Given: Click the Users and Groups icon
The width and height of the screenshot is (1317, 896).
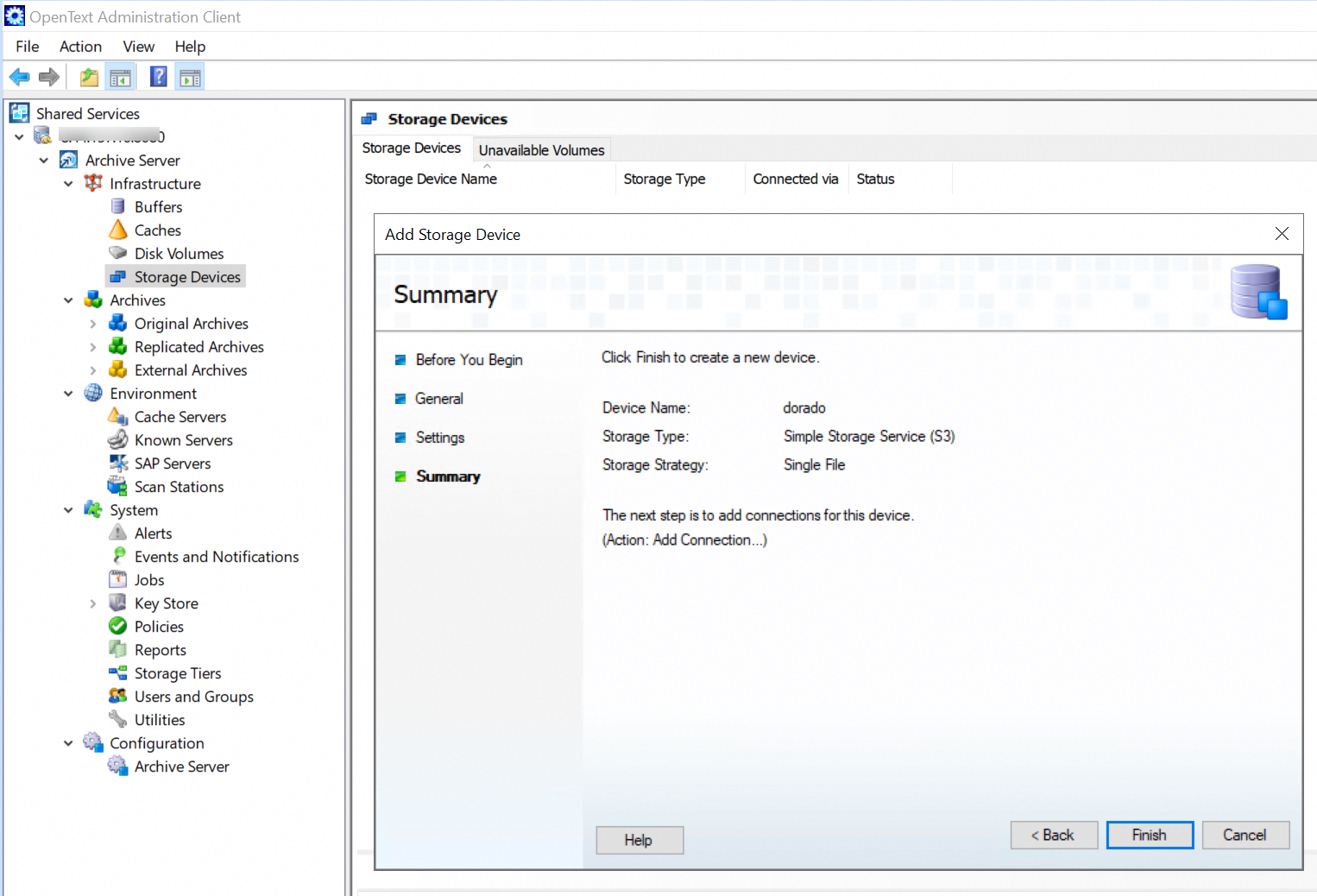Looking at the screenshot, I should click(118, 696).
